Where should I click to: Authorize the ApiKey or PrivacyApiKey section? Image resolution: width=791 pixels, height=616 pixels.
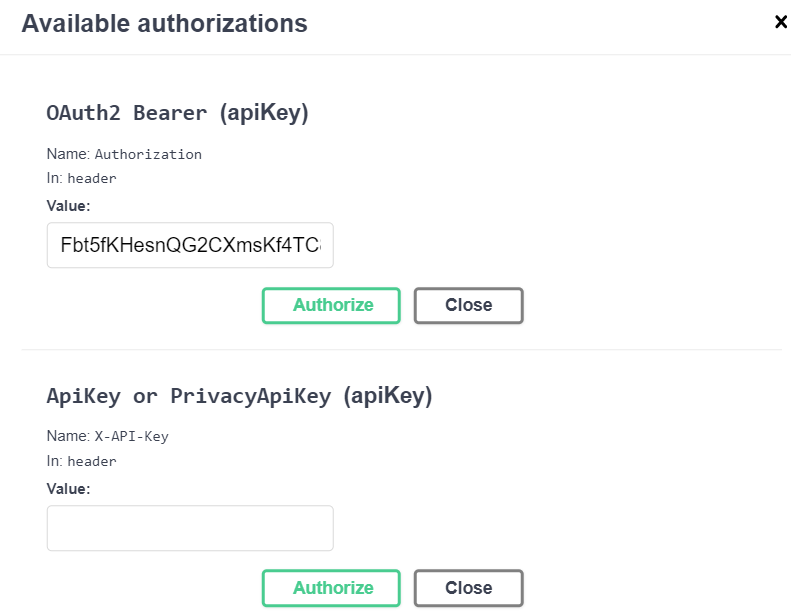coord(331,588)
